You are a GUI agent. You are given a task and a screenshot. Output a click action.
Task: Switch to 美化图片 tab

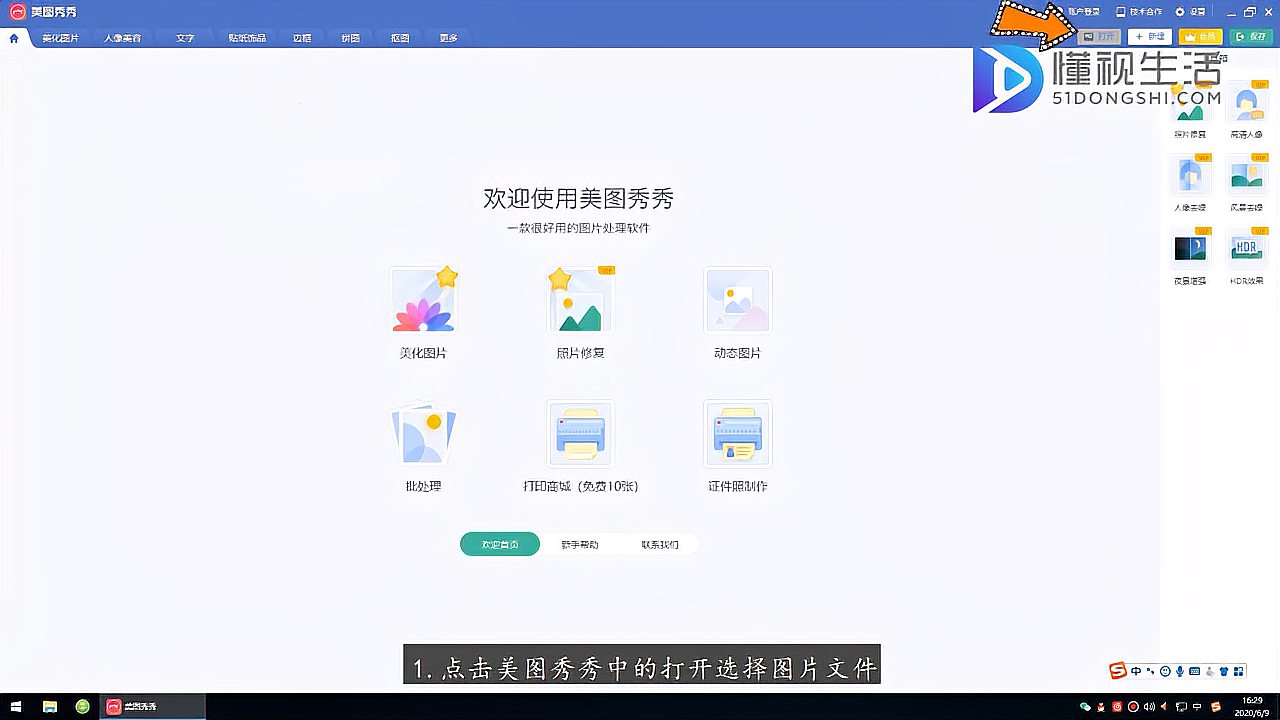pyautogui.click(x=60, y=38)
